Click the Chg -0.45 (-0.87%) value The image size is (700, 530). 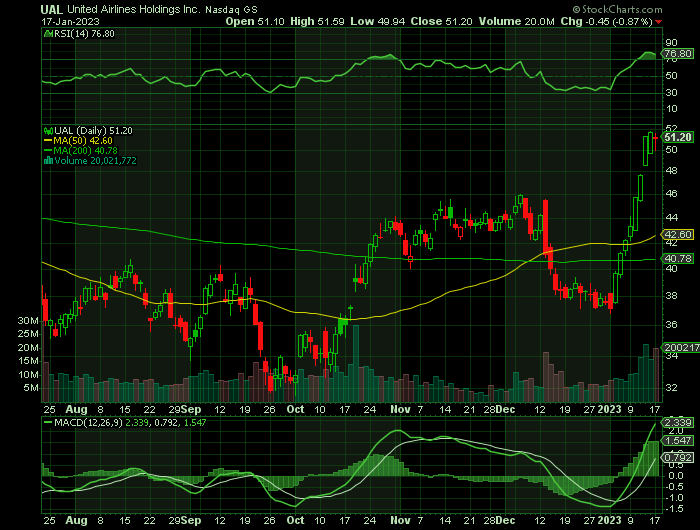point(607,21)
